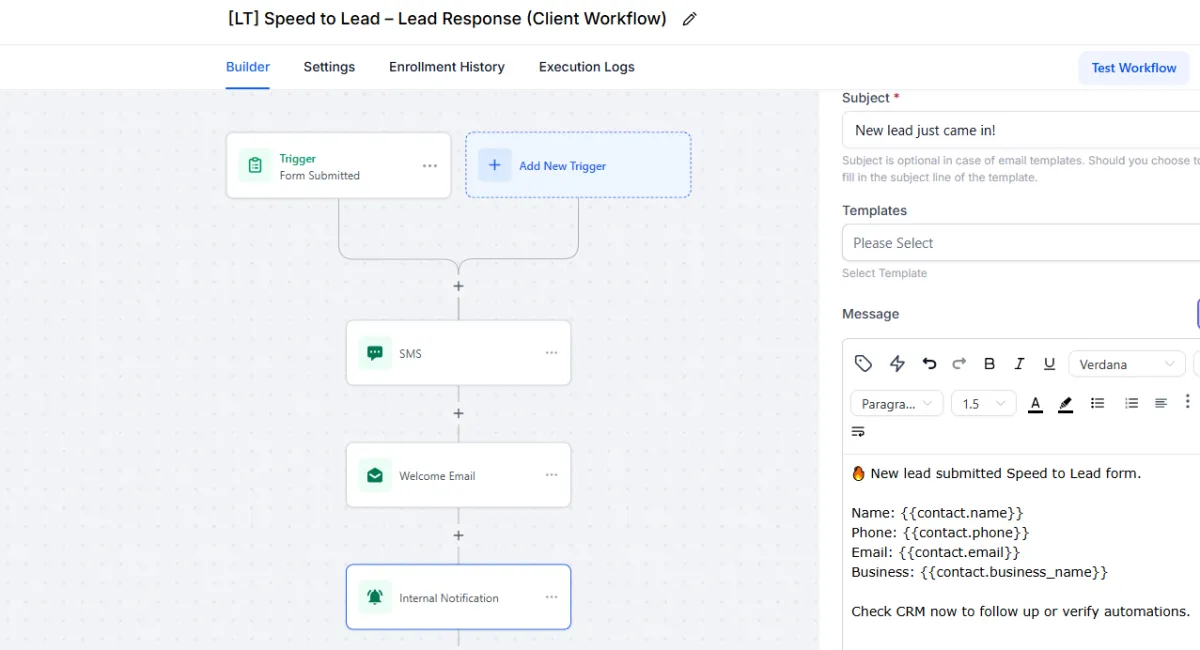Image resolution: width=1200 pixels, height=650 pixels.
Task: Open text alignment options
Action: click(x=1161, y=403)
